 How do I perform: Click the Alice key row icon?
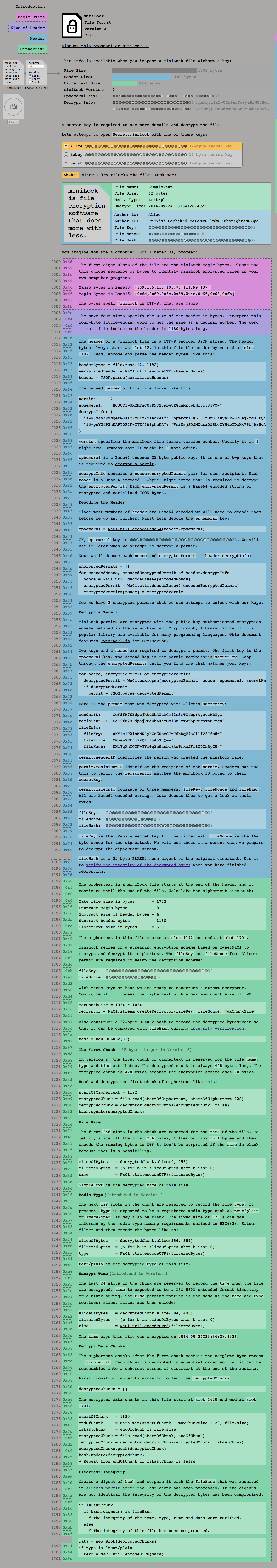(x=66, y=146)
